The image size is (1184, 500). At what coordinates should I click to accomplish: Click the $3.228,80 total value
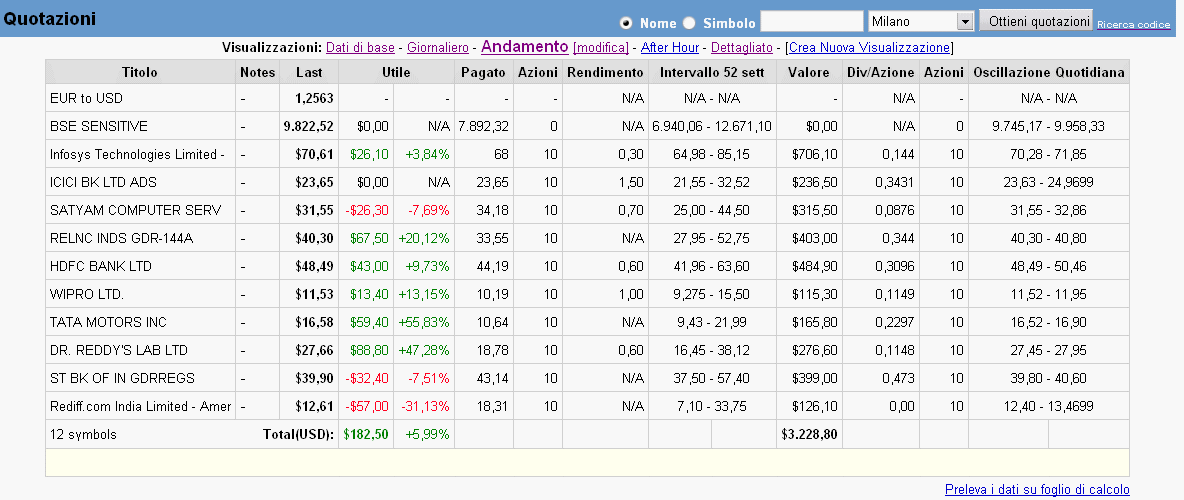point(809,434)
